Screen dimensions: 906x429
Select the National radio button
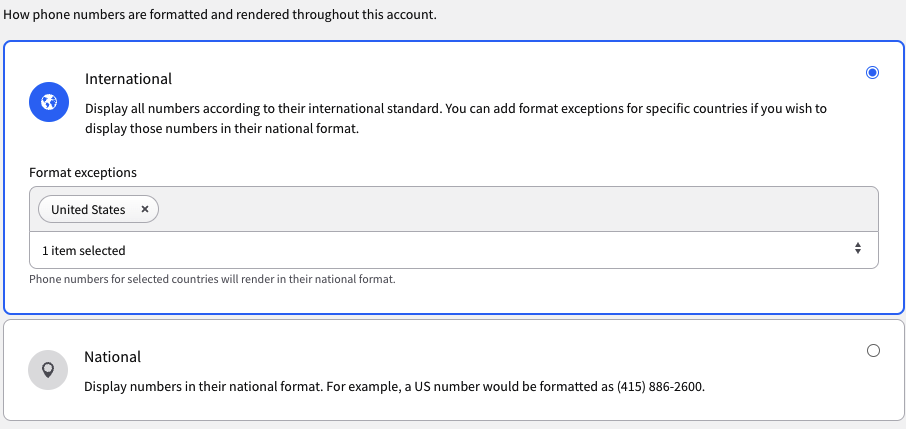[x=873, y=350]
